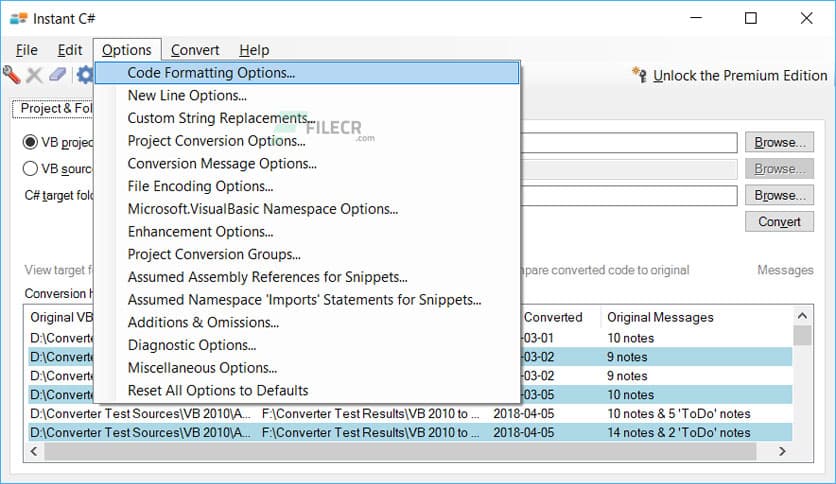
Task: Open Assumed Namespace 'Imports' Statements for Snippets
Action: pos(307,300)
